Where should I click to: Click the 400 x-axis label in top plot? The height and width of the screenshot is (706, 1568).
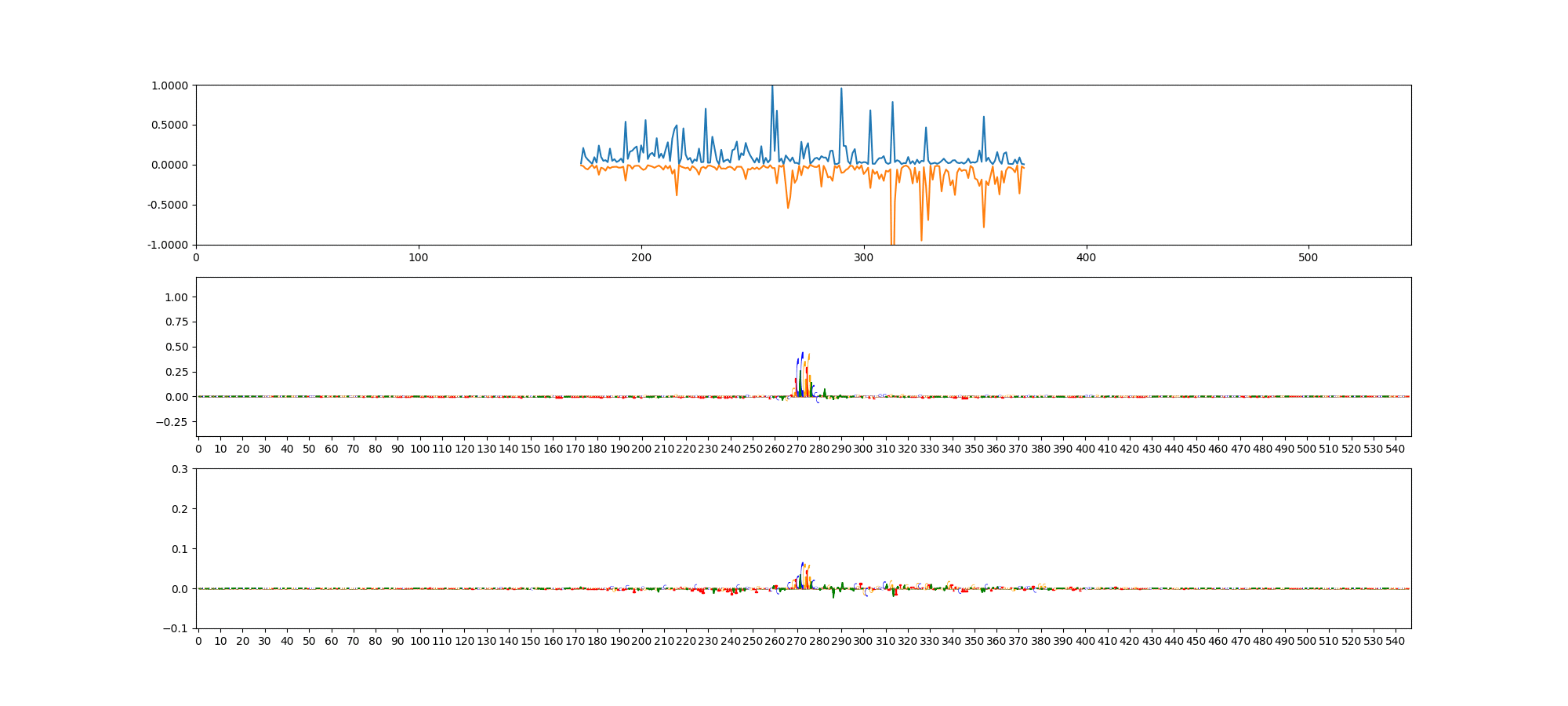point(1086,257)
